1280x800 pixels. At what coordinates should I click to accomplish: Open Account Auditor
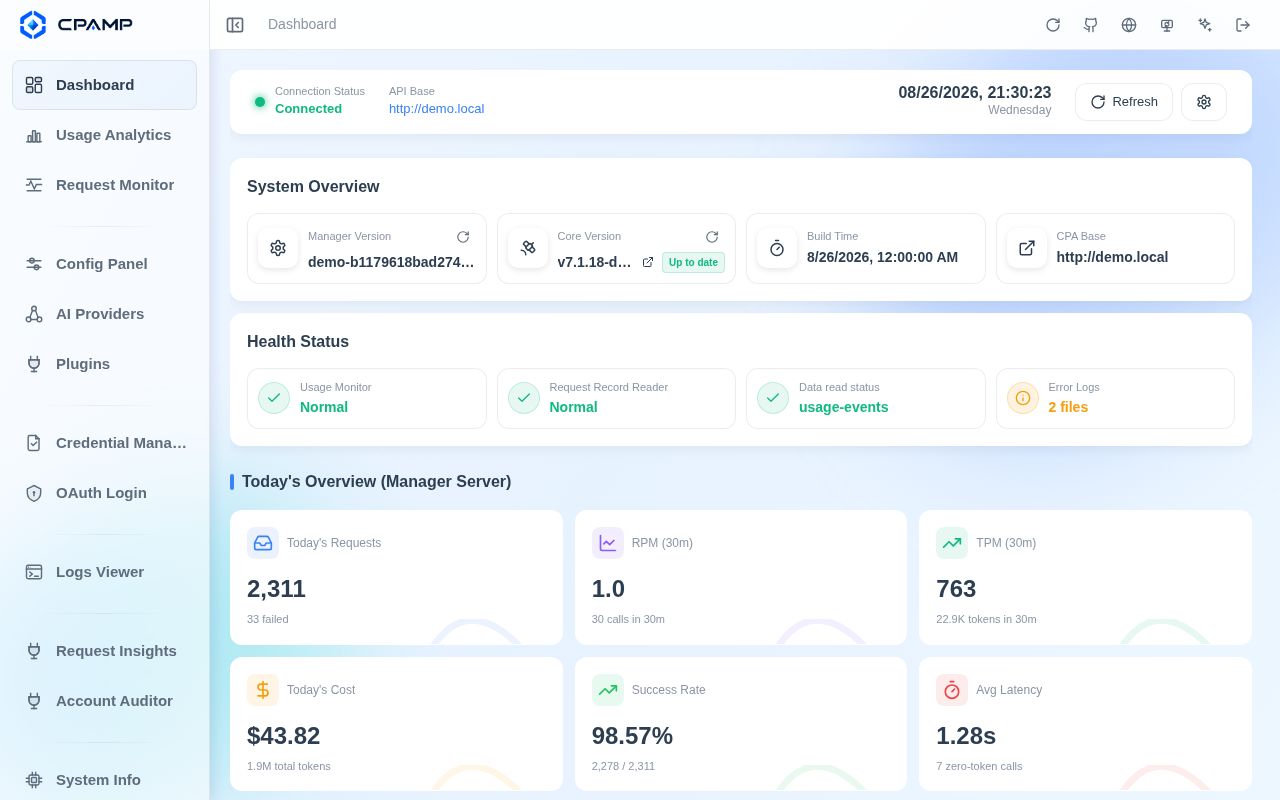tap(104, 701)
